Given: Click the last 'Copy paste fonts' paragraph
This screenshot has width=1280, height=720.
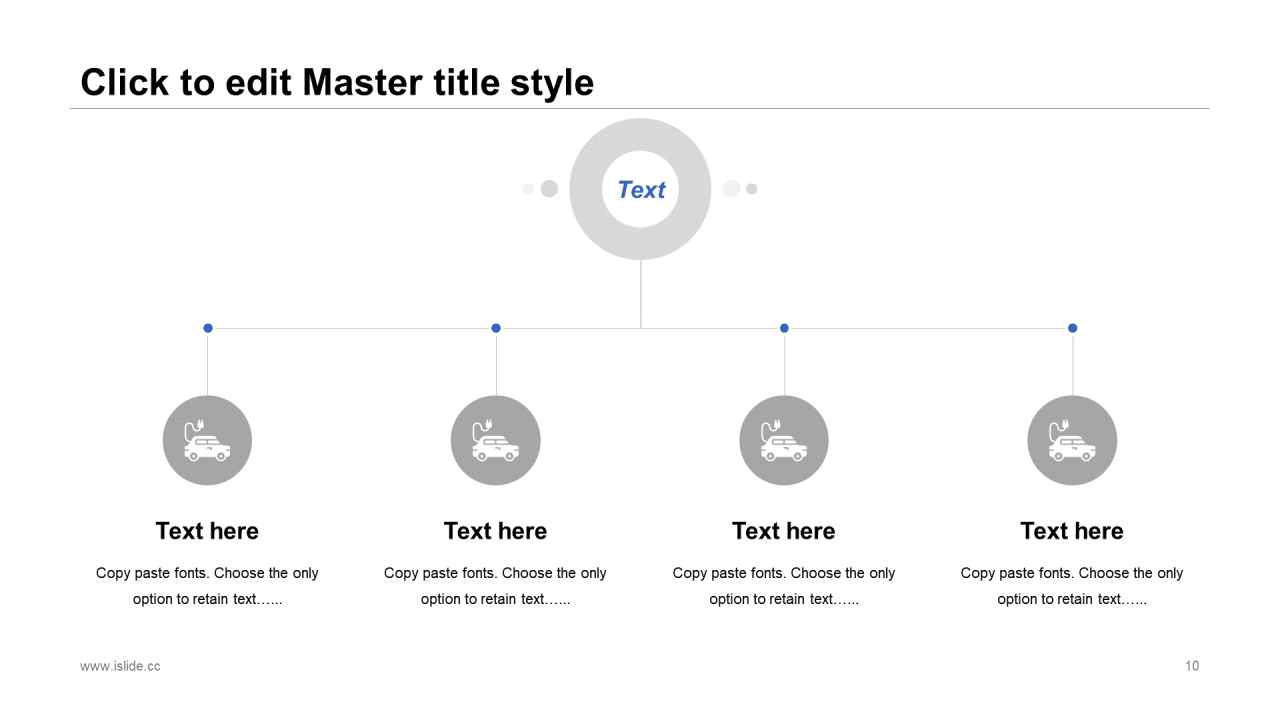Looking at the screenshot, I should [1072, 586].
